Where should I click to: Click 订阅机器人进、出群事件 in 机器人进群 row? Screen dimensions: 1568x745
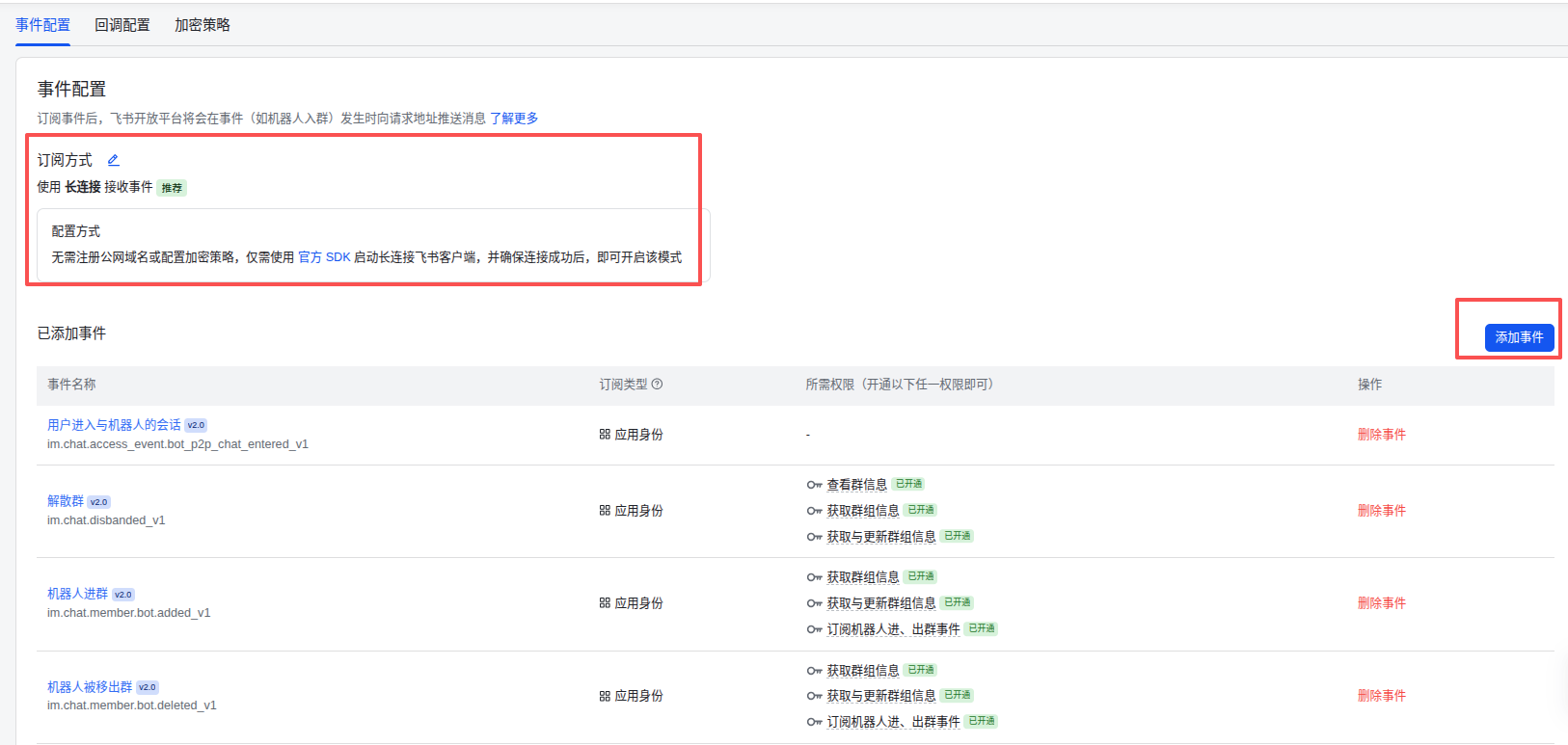point(893,629)
